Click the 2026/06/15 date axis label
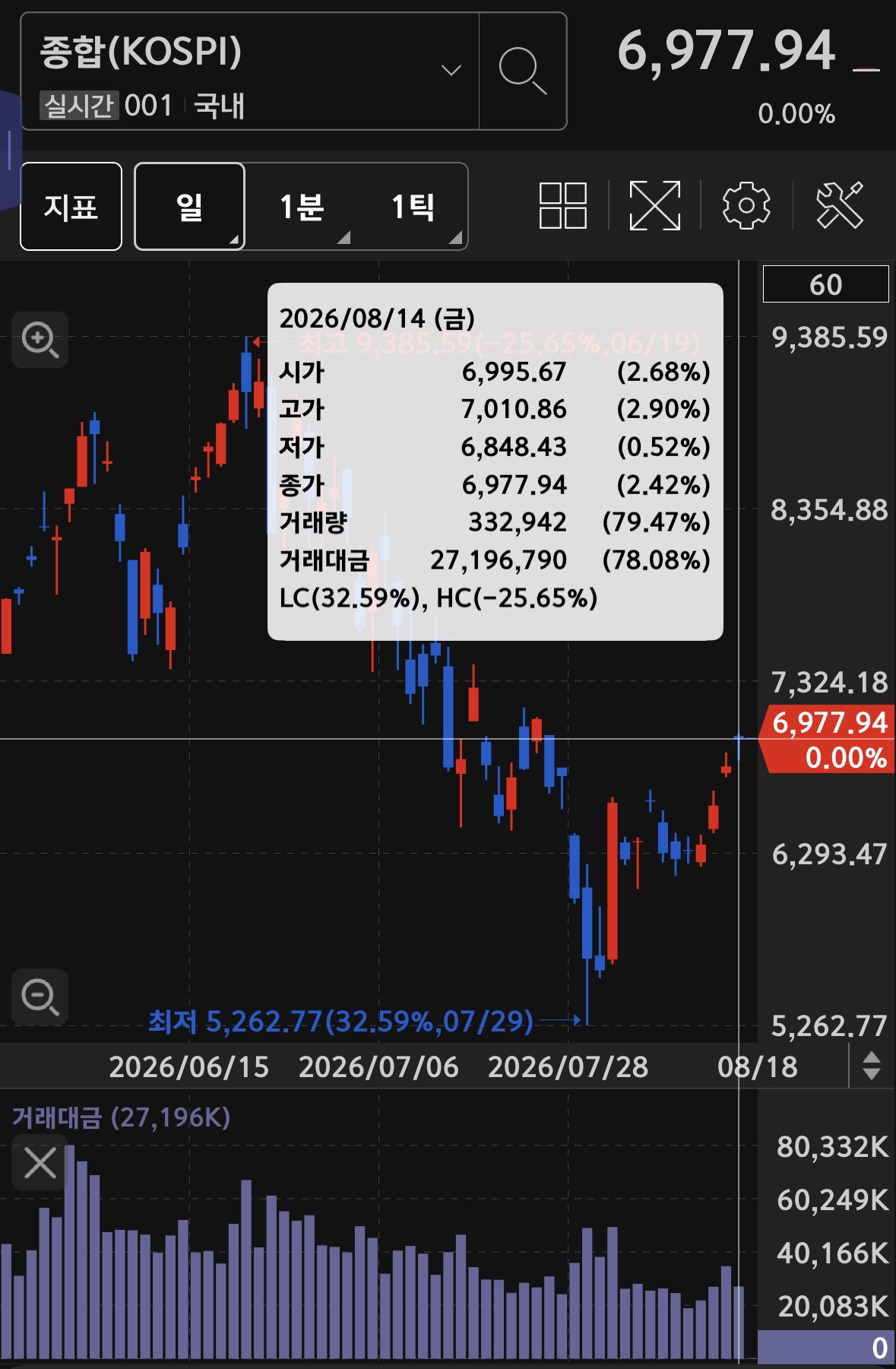The width and height of the screenshot is (896, 1369). coord(189,1067)
